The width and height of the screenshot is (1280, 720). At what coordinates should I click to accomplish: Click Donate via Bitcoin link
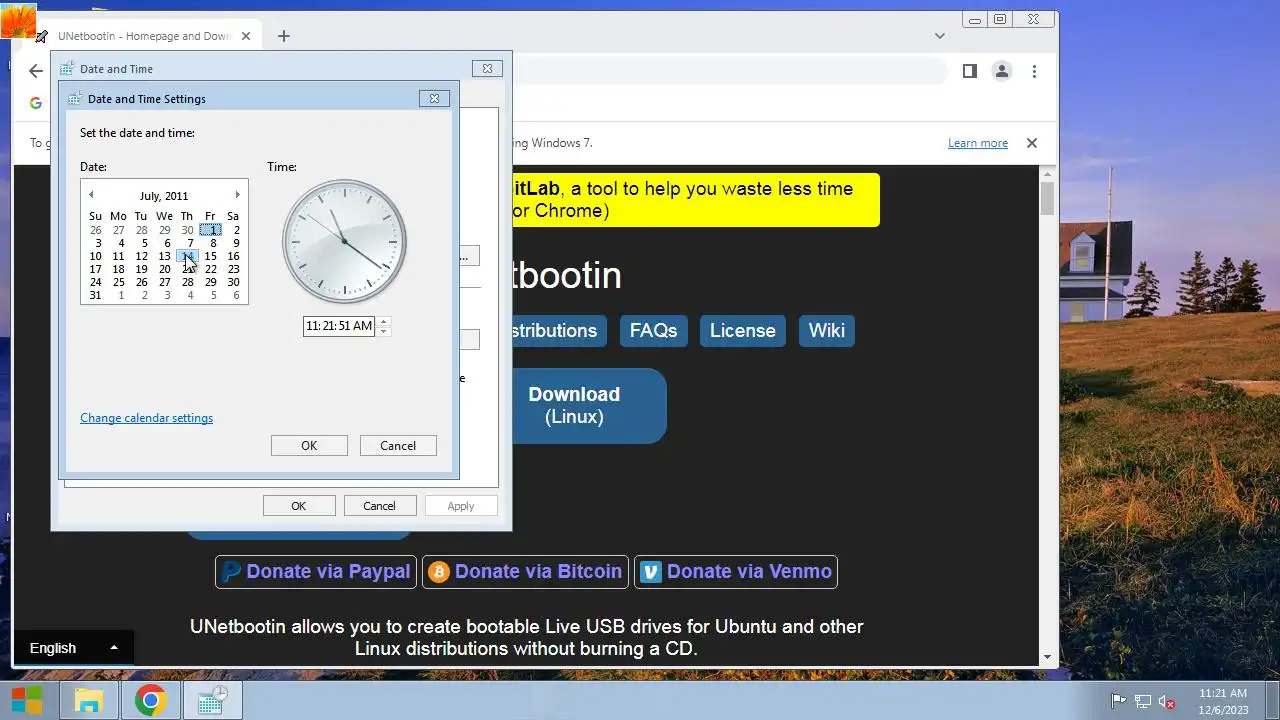pyautogui.click(x=525, y=572)
